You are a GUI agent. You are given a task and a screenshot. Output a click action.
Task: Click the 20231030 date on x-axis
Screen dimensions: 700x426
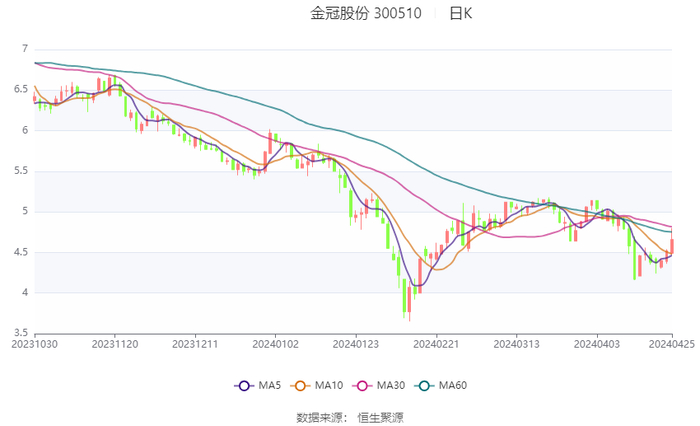(x=35, y=344)
